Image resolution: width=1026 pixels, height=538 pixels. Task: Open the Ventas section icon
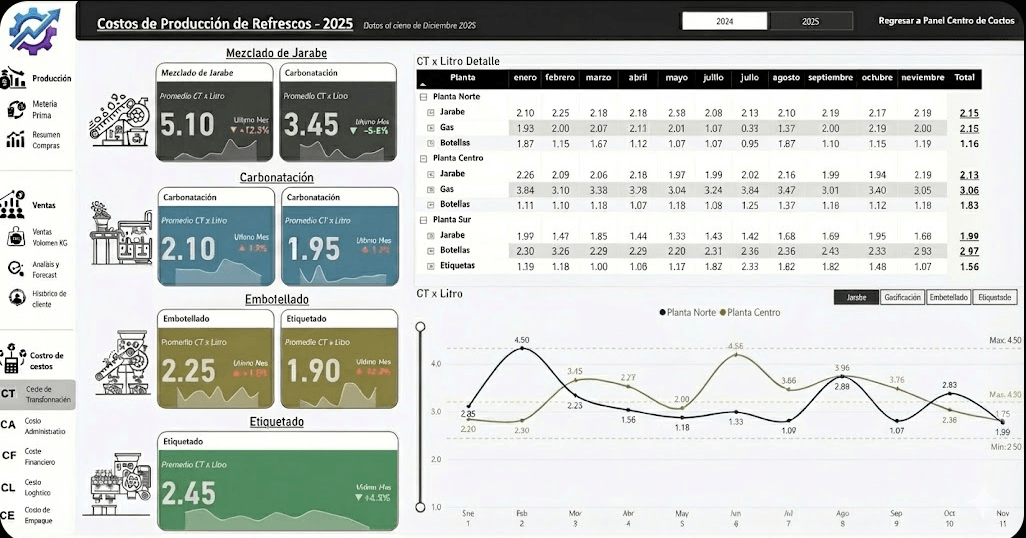pyautogui.click(x=13, y=205)
